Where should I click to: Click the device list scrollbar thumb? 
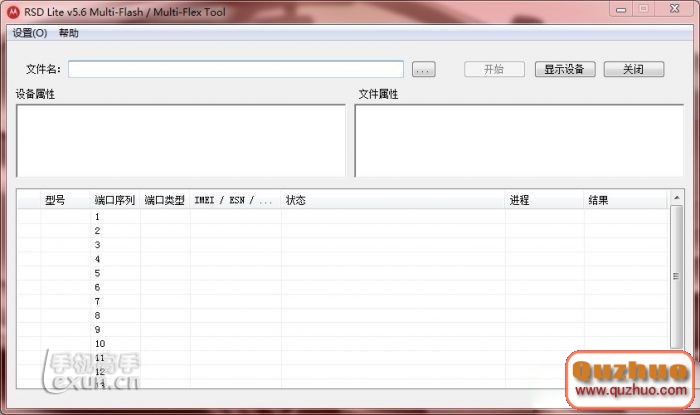(676, 277)
